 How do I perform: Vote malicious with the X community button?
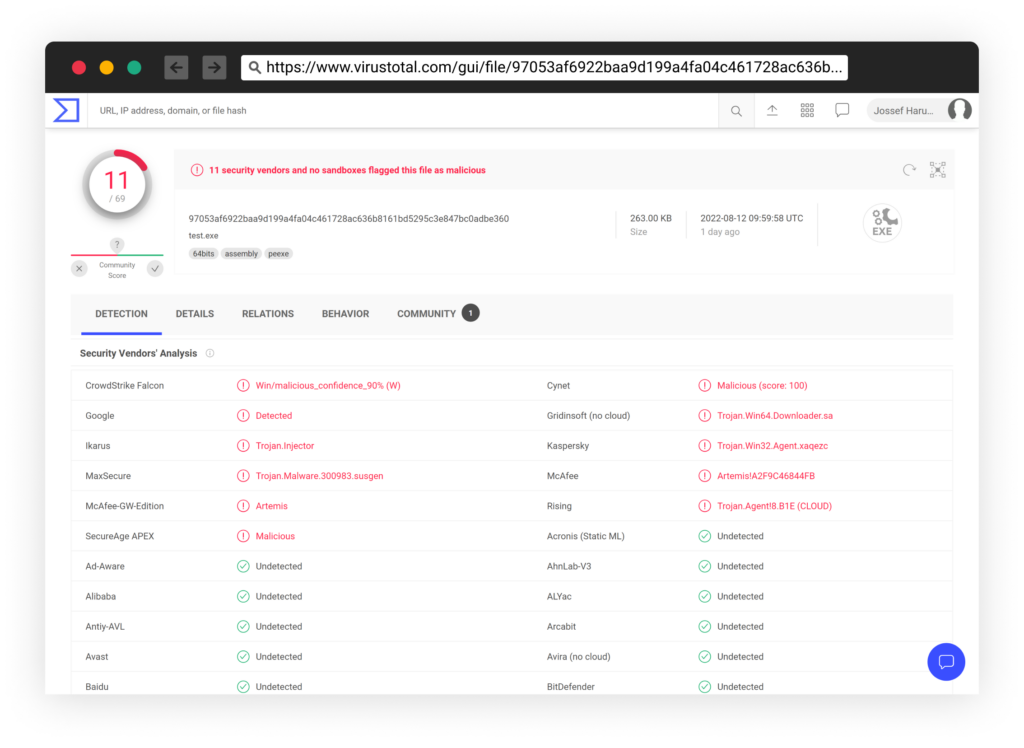(79, 268)
